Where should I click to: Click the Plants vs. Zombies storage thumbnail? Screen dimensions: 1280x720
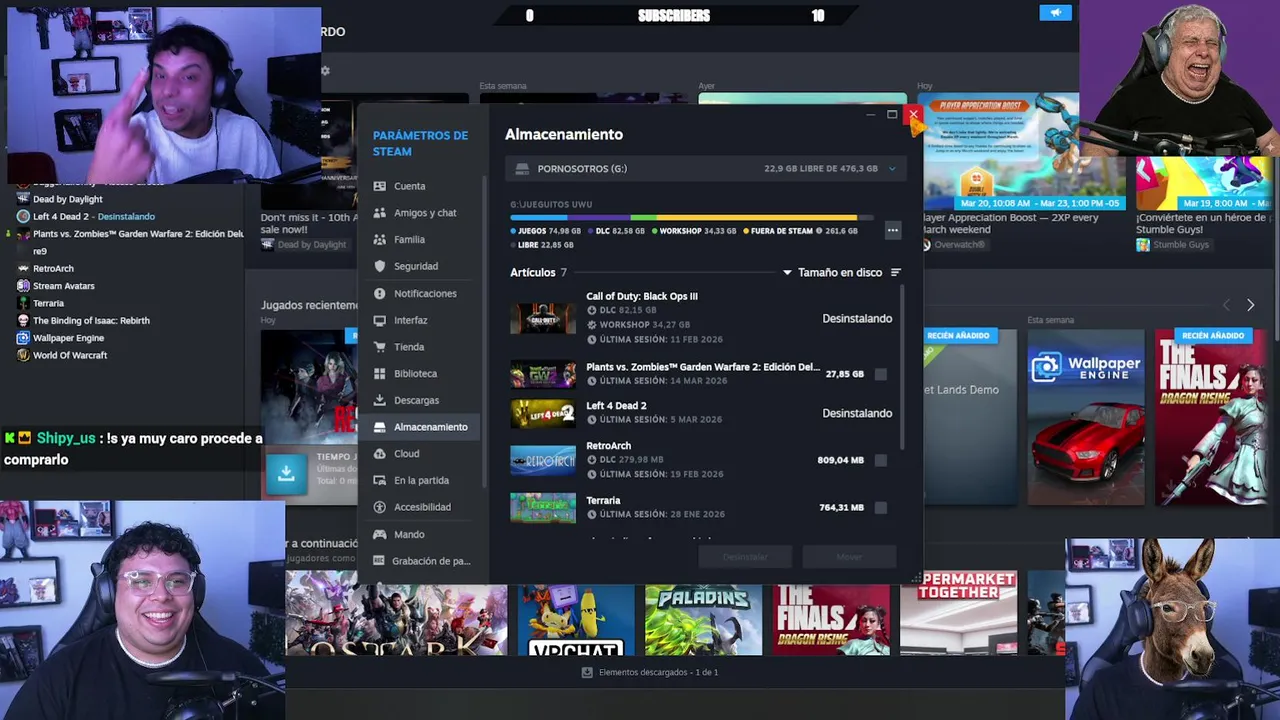[x=543, y=374]
